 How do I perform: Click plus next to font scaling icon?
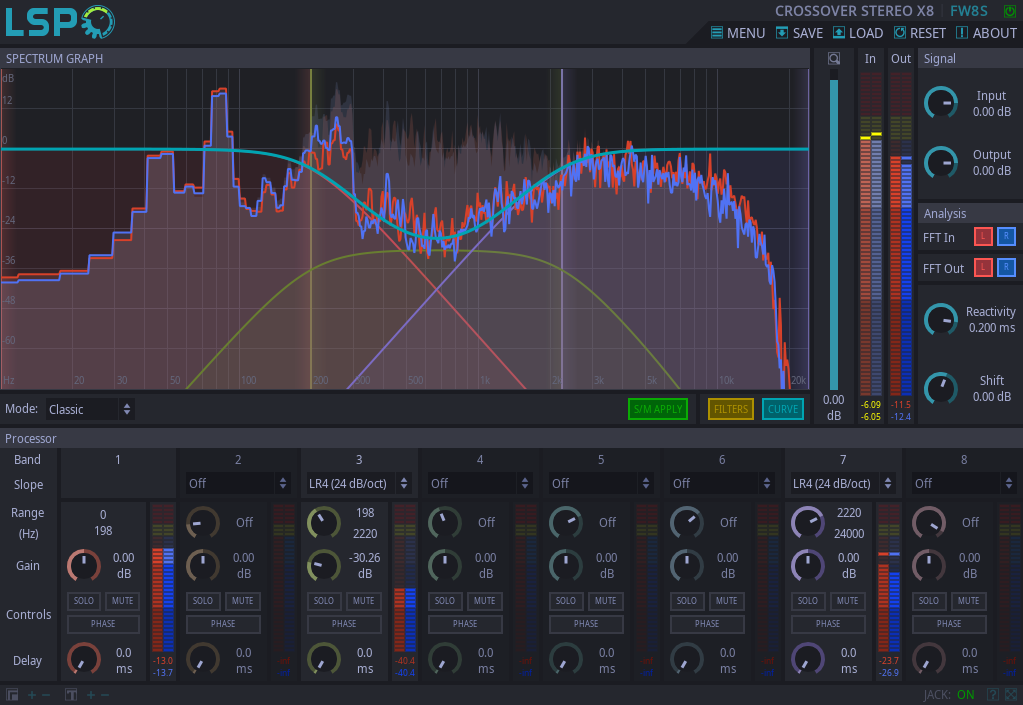[91, 695]
